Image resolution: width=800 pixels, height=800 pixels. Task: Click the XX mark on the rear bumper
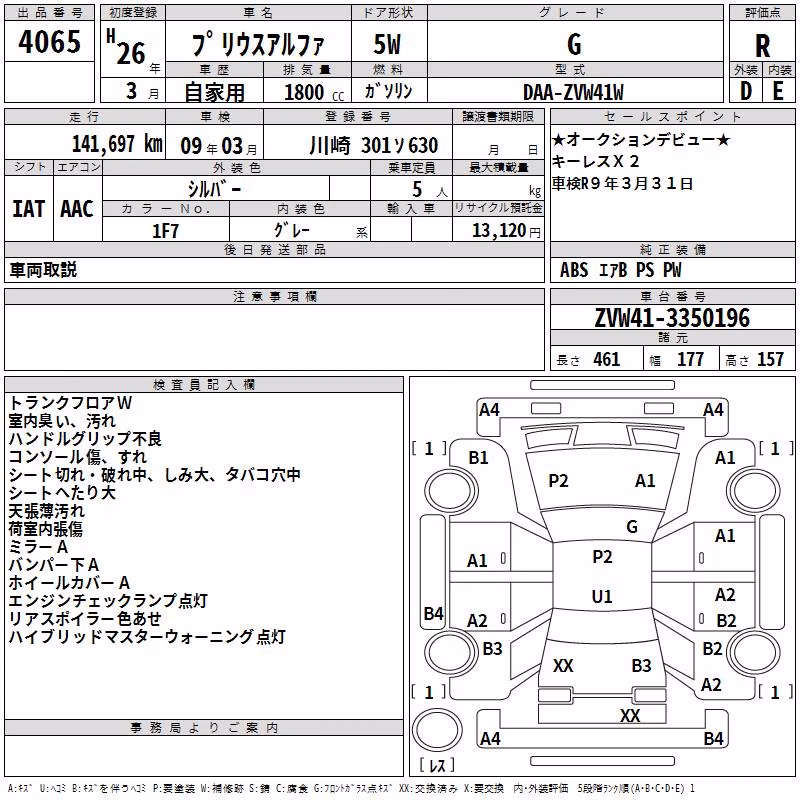(x=630, y=715)
